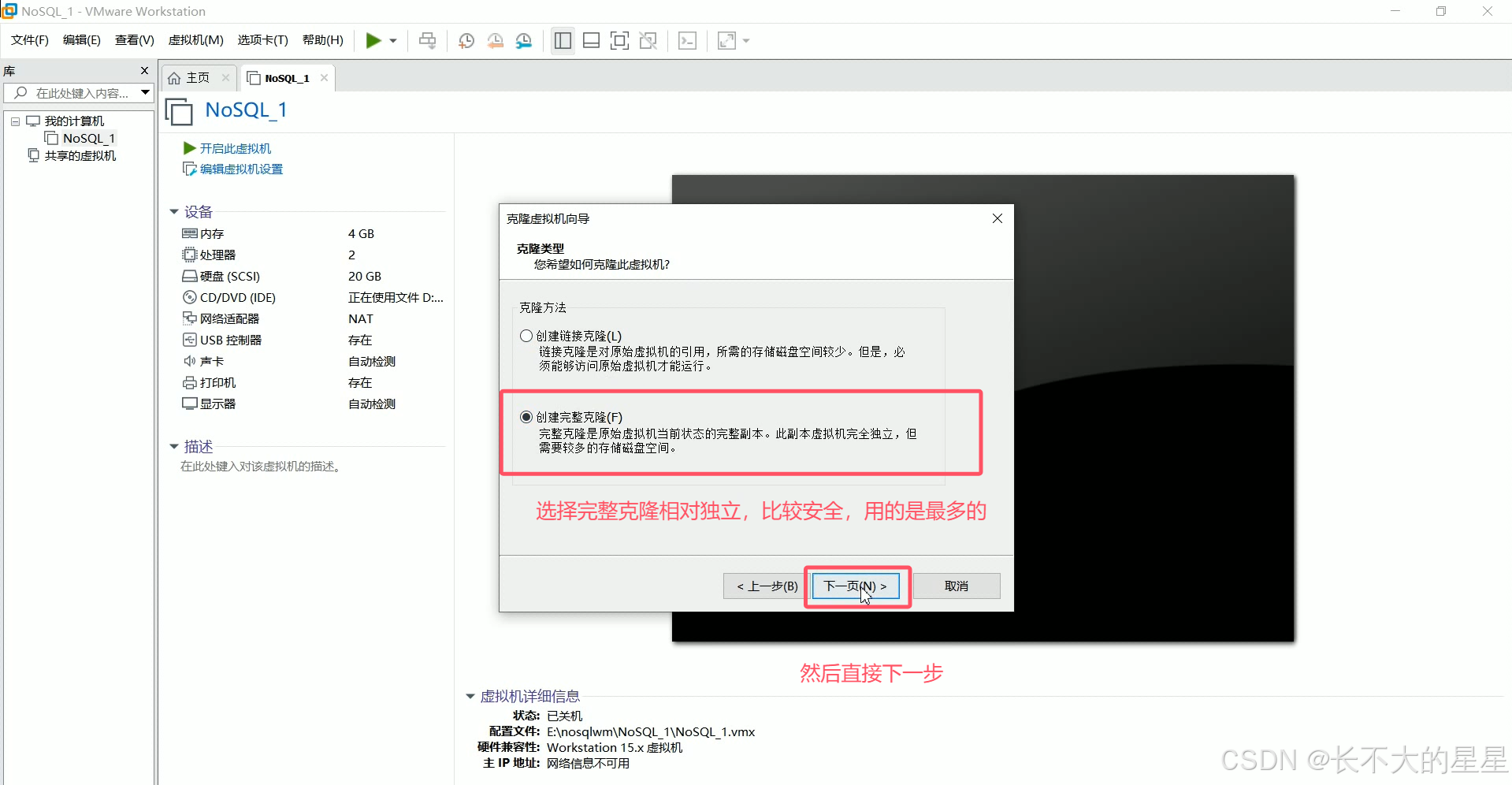Click the library search input field
Image resolution: width=1512 pixels, height=785 pixels.
(x=79, y=93)
